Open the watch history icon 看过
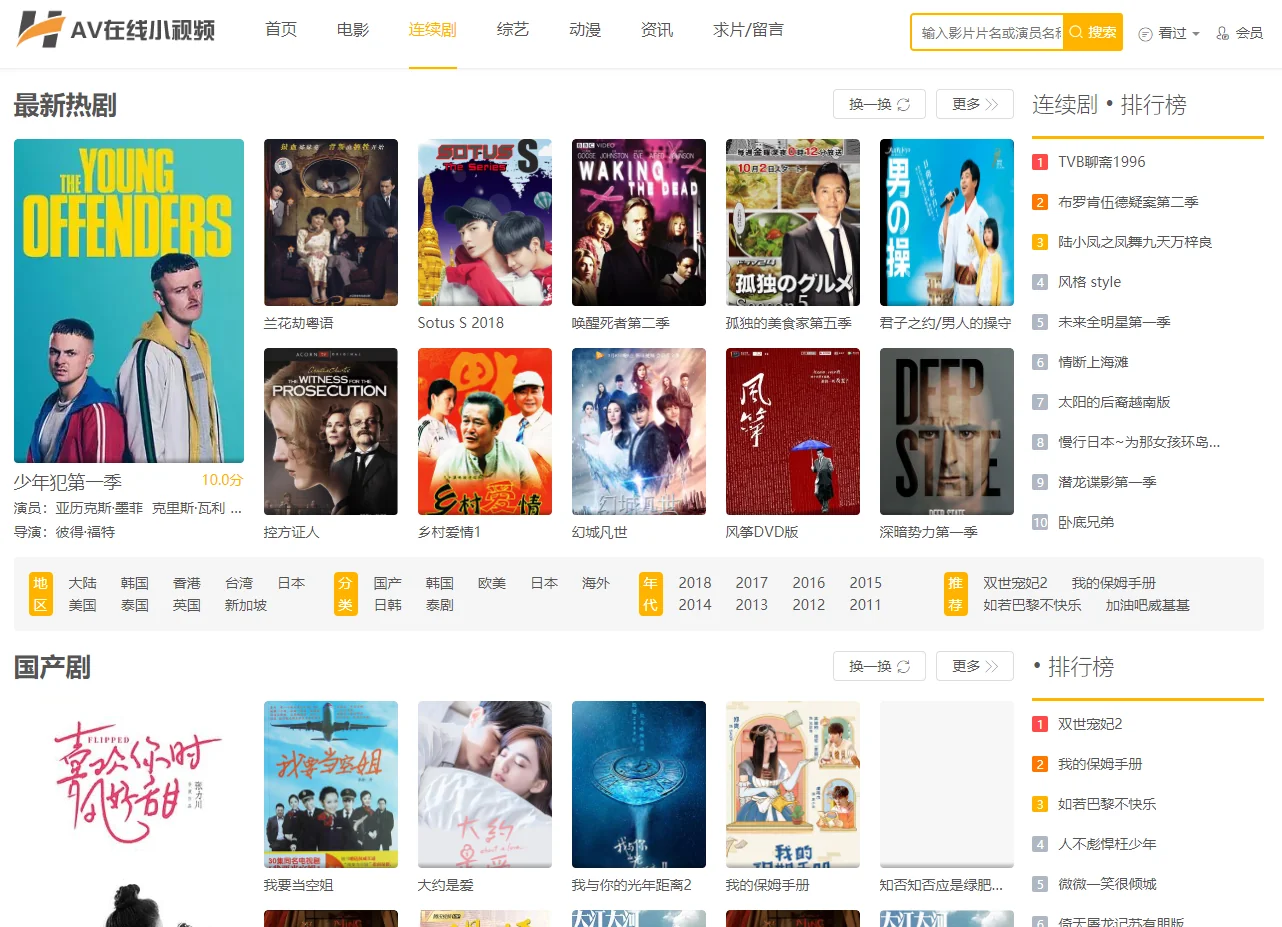This screenshot has height=927, width=1282. click(x=1146, y=34)
